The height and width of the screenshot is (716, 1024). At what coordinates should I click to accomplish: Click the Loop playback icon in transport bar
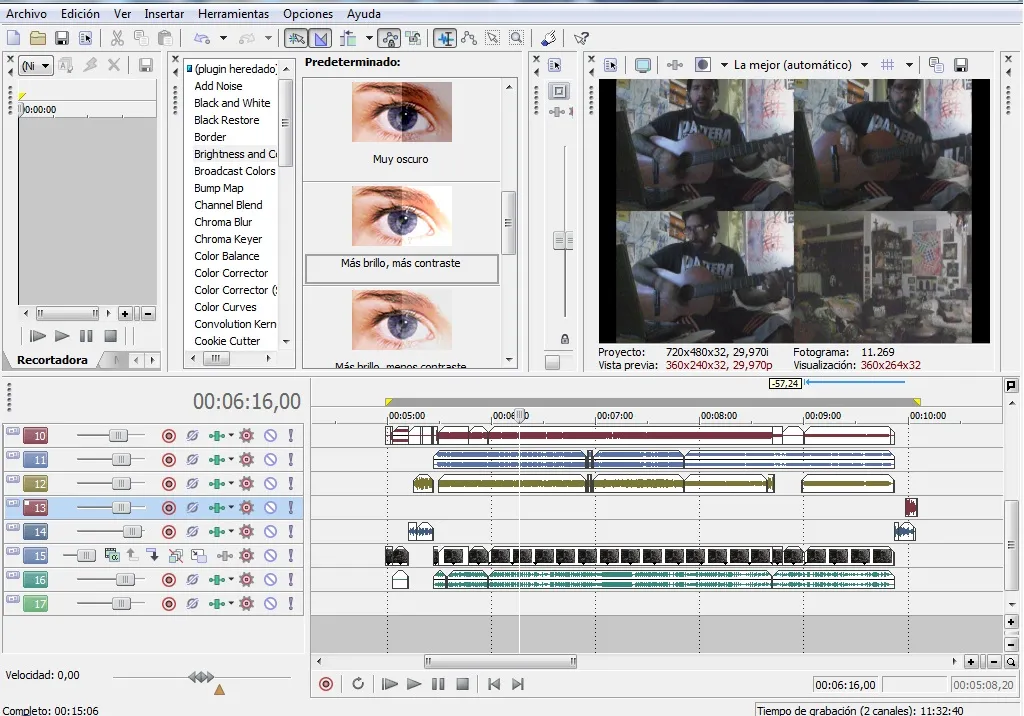click(x=358, y=684)
